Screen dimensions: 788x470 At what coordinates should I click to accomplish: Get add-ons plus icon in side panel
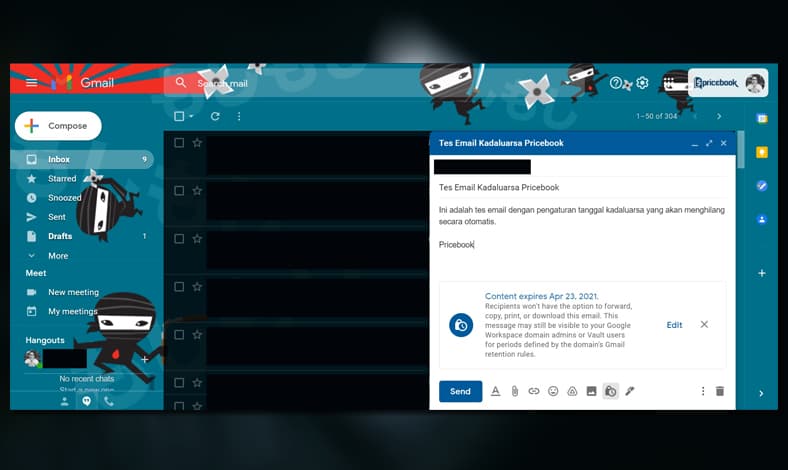(x=762, y=273)
